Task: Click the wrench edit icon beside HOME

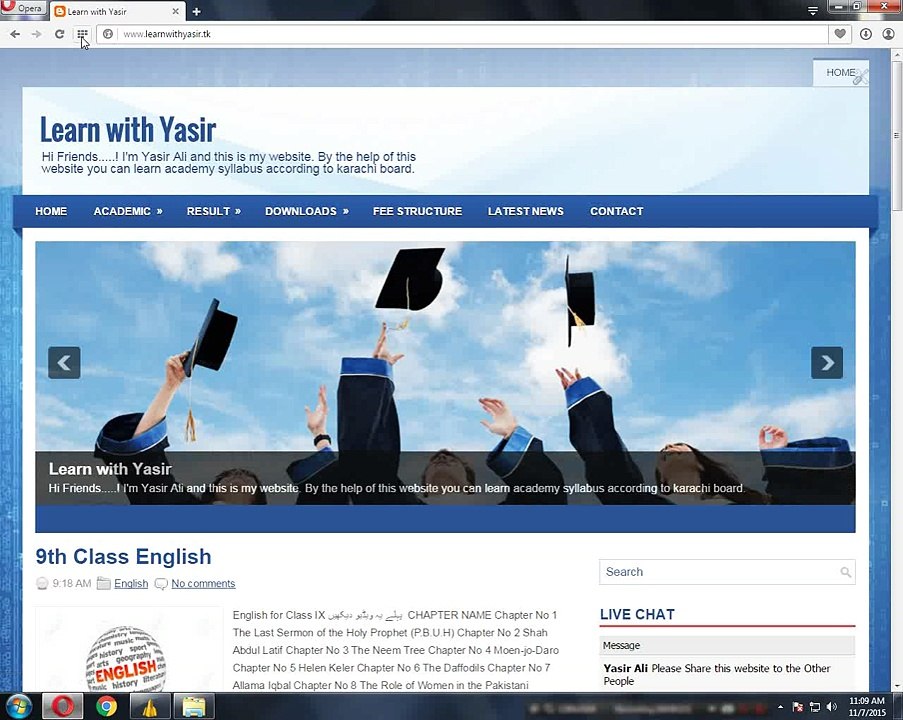Action: [x=860, y=77]
